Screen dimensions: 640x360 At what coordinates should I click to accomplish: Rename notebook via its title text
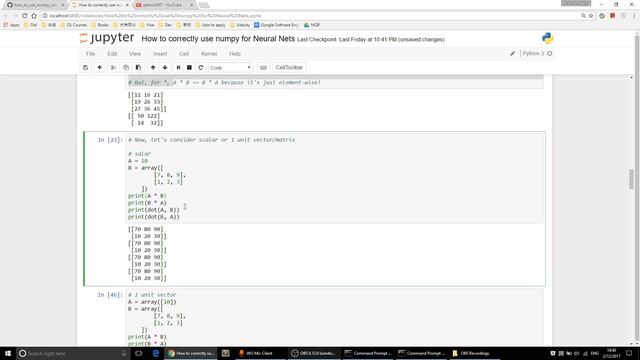coord(218,39)
